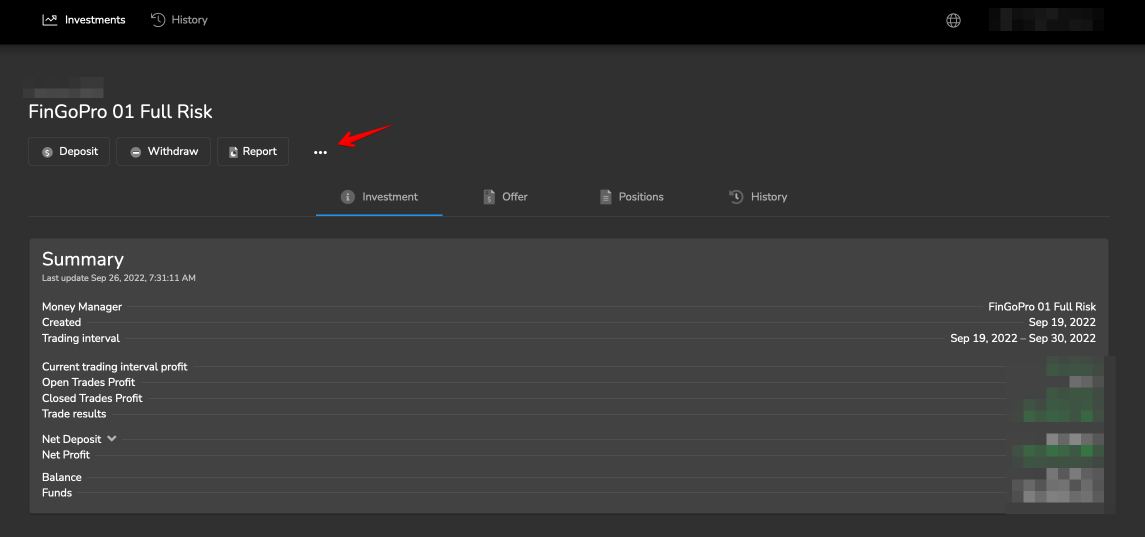Click the Last update timestamp text
1145x537 pixels.
pos(118,278)
